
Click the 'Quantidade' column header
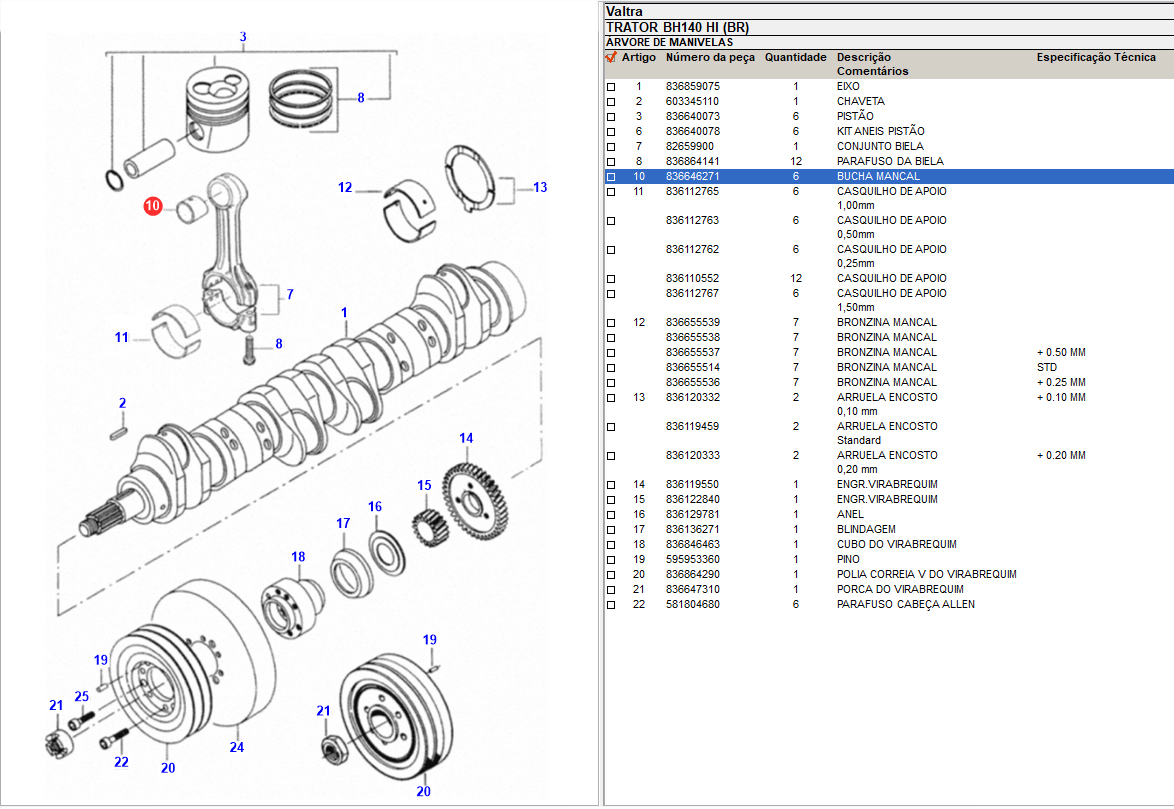(x=795, y=58)
